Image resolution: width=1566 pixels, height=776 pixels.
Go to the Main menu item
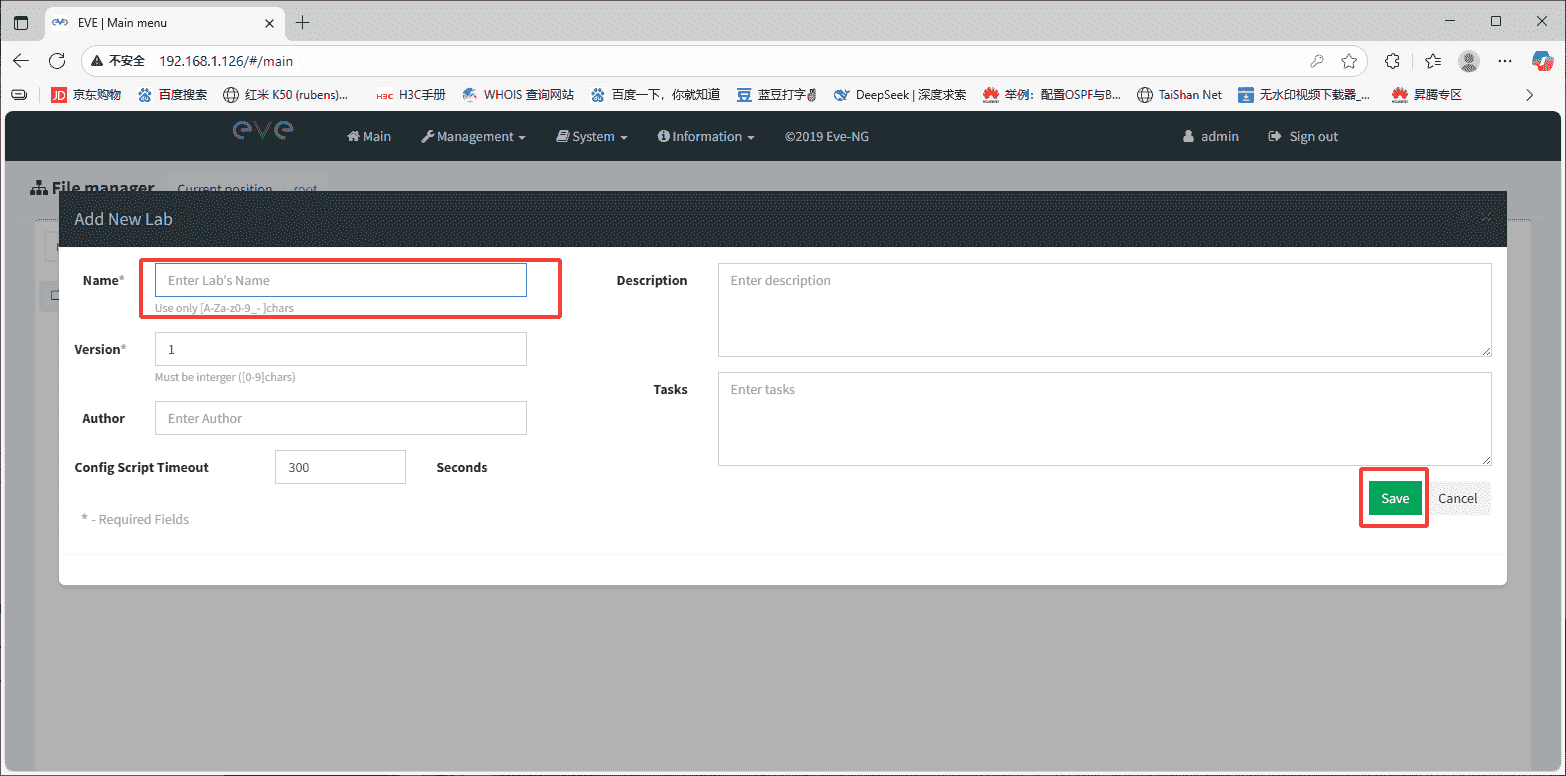369,137
